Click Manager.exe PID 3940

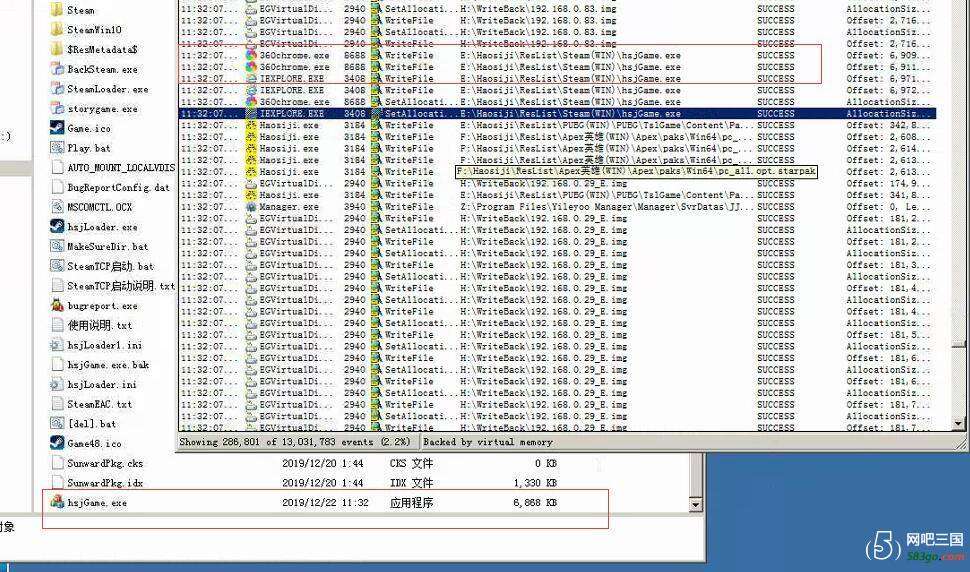[x=354, y=207]
